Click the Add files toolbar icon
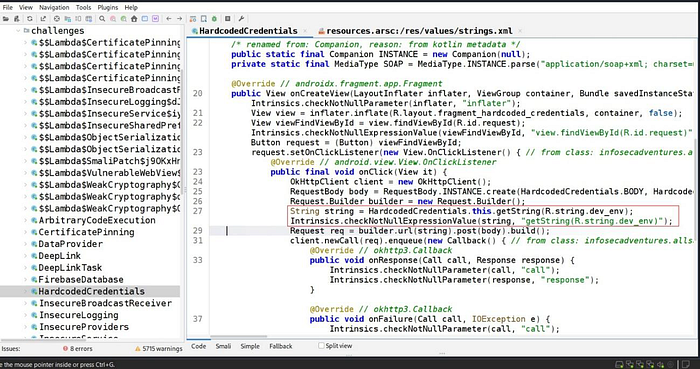The width and height of the screenshot is (700, 369). (17, 19)
